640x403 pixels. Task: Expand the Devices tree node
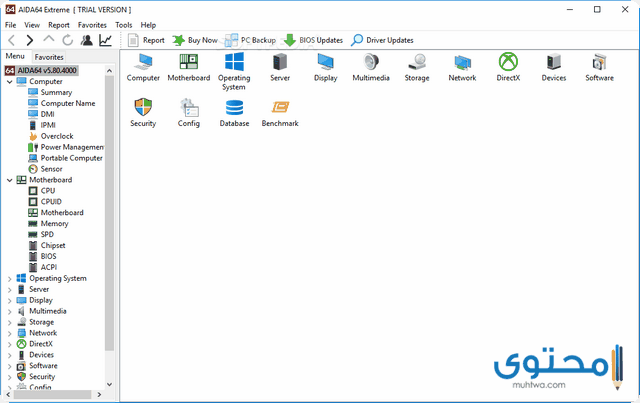click(9, 355)
